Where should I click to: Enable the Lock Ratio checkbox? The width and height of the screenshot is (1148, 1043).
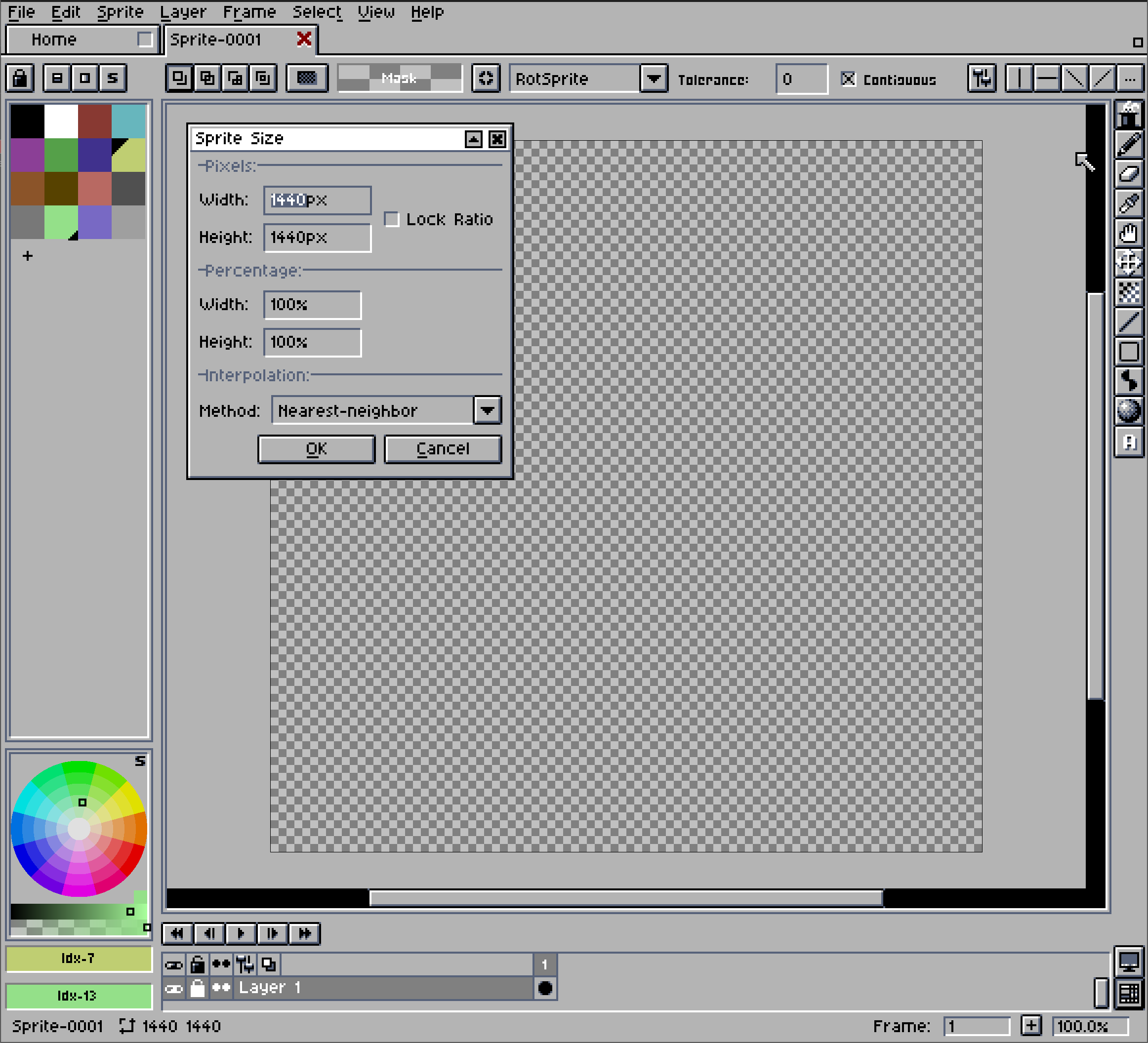pos(392,219)
